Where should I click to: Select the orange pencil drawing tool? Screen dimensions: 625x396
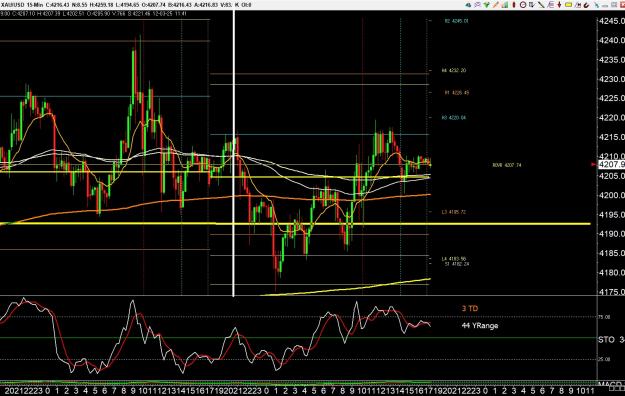(496, 5)
